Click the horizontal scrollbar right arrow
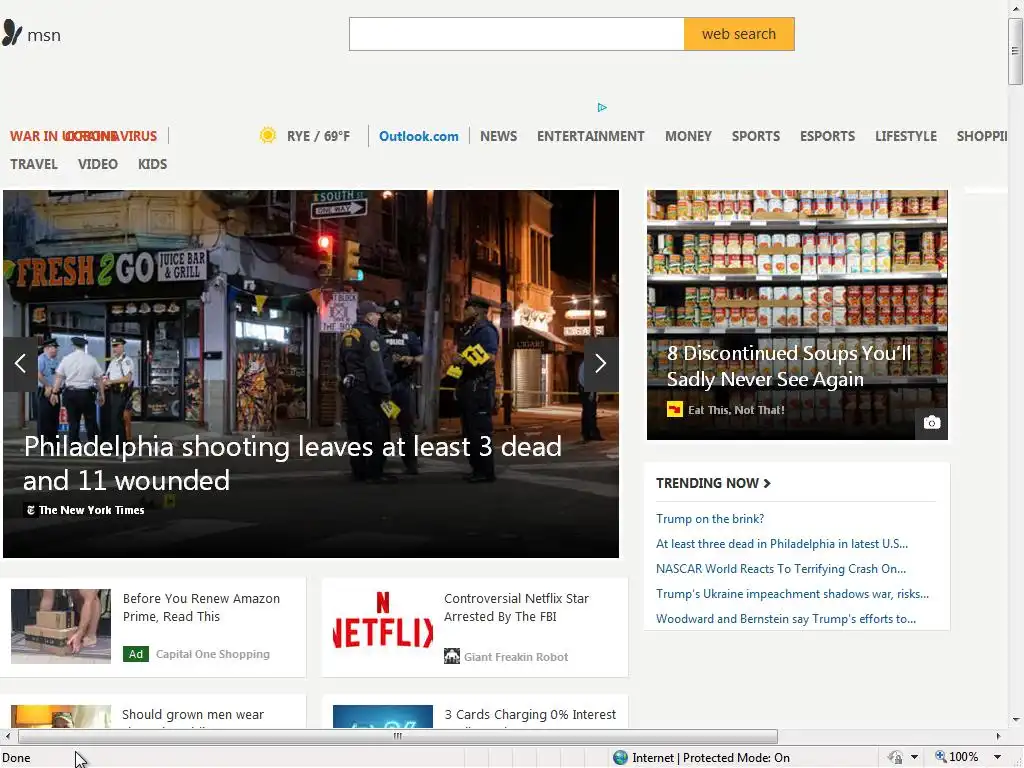Viewport: 1024px width, 768px height. point(998,736)
